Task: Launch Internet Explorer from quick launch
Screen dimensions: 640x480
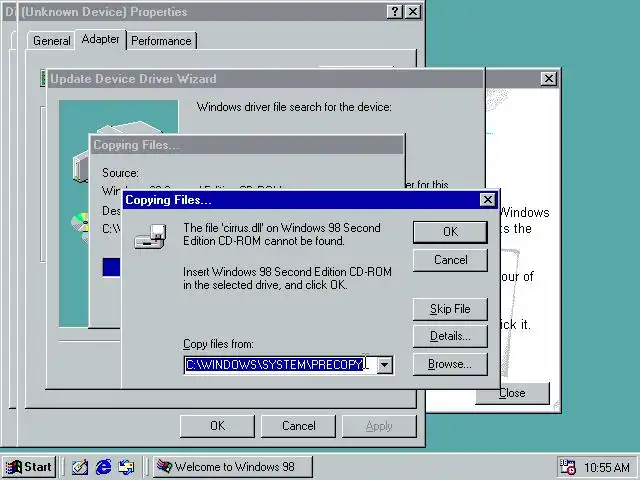Action: (103, 467)
